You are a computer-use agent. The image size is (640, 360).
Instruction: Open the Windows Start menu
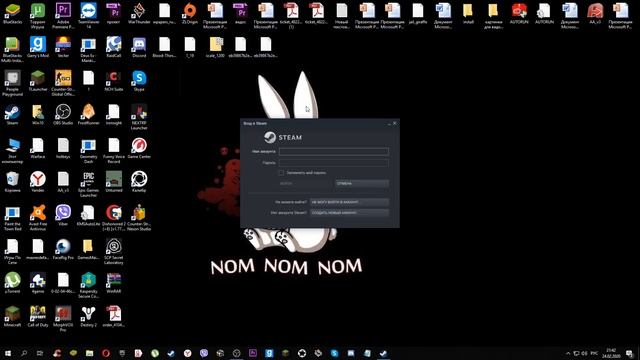[x=8, y=353]
